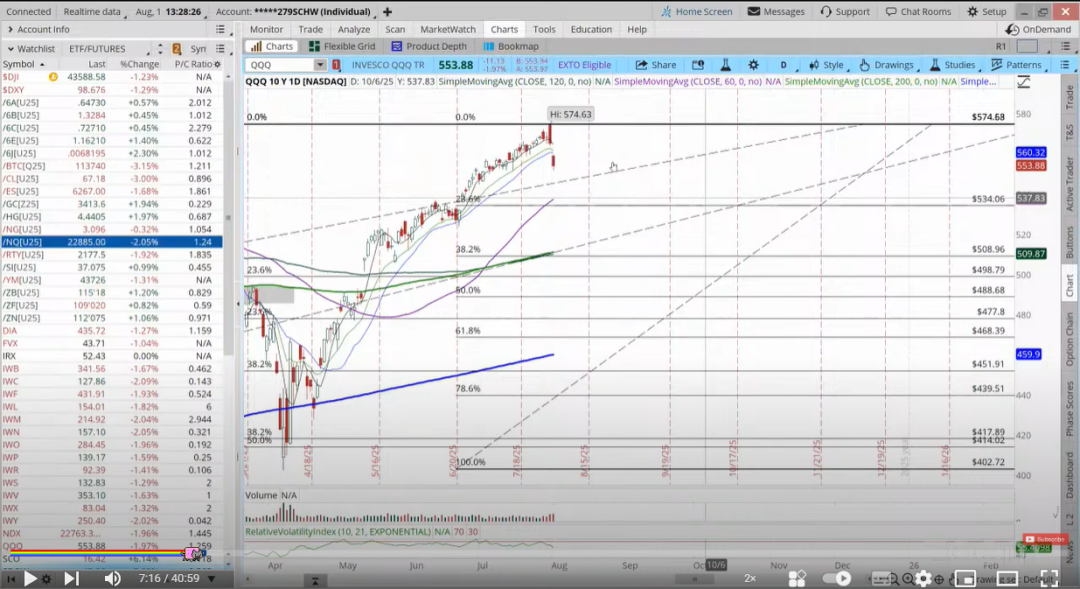Open the Scan tab

[x=395, y=30]
